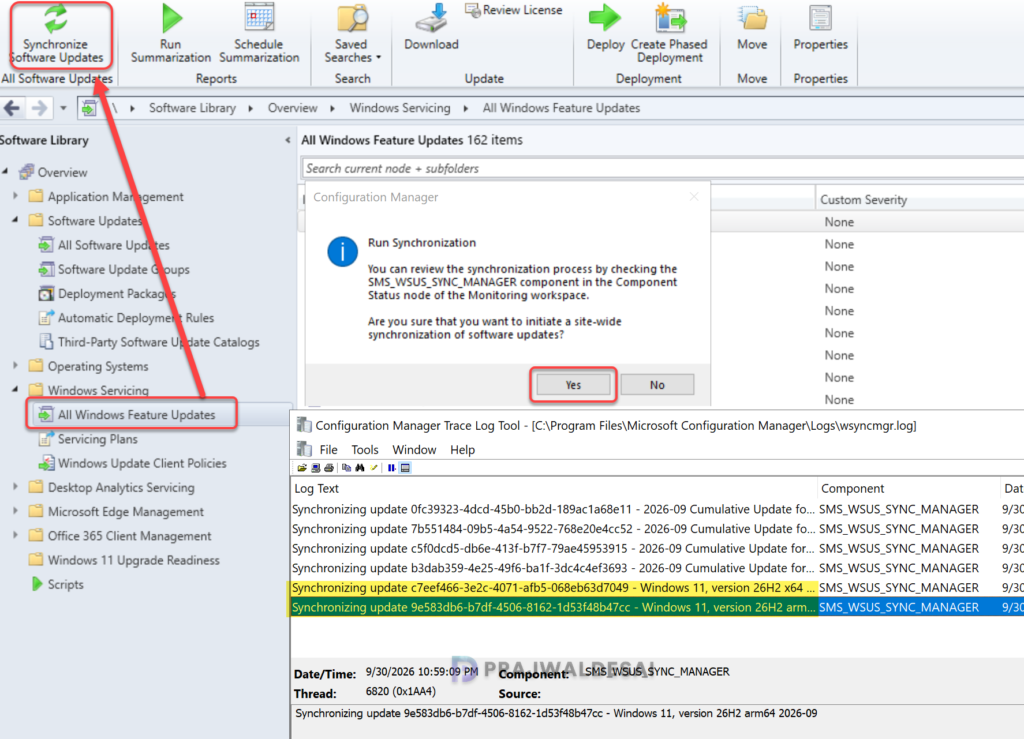Screen dimensions: 1024x739
Task: Click All Windows Feature Updates in the breadcrumb
Action: click(x=561, y=108)
